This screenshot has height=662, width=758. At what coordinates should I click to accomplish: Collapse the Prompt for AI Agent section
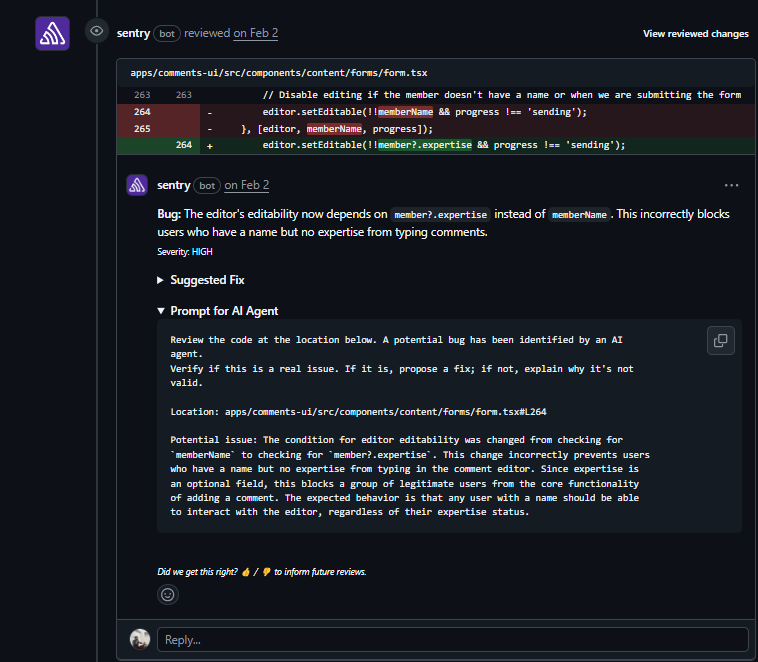coord(218,311)
